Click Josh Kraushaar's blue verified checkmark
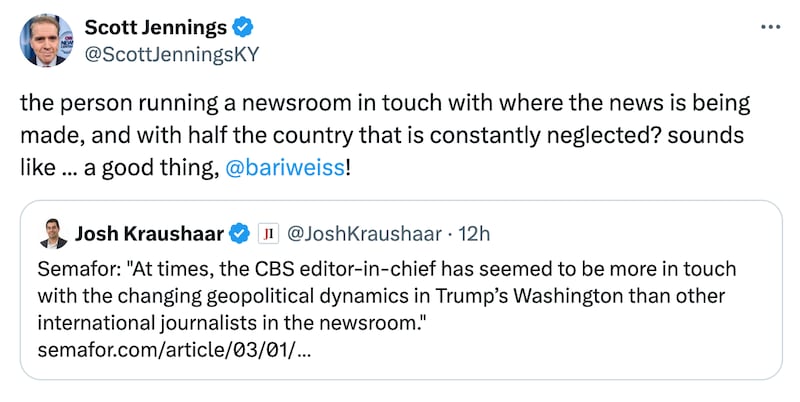Screen dimensions: 800x402 (240, 234)
